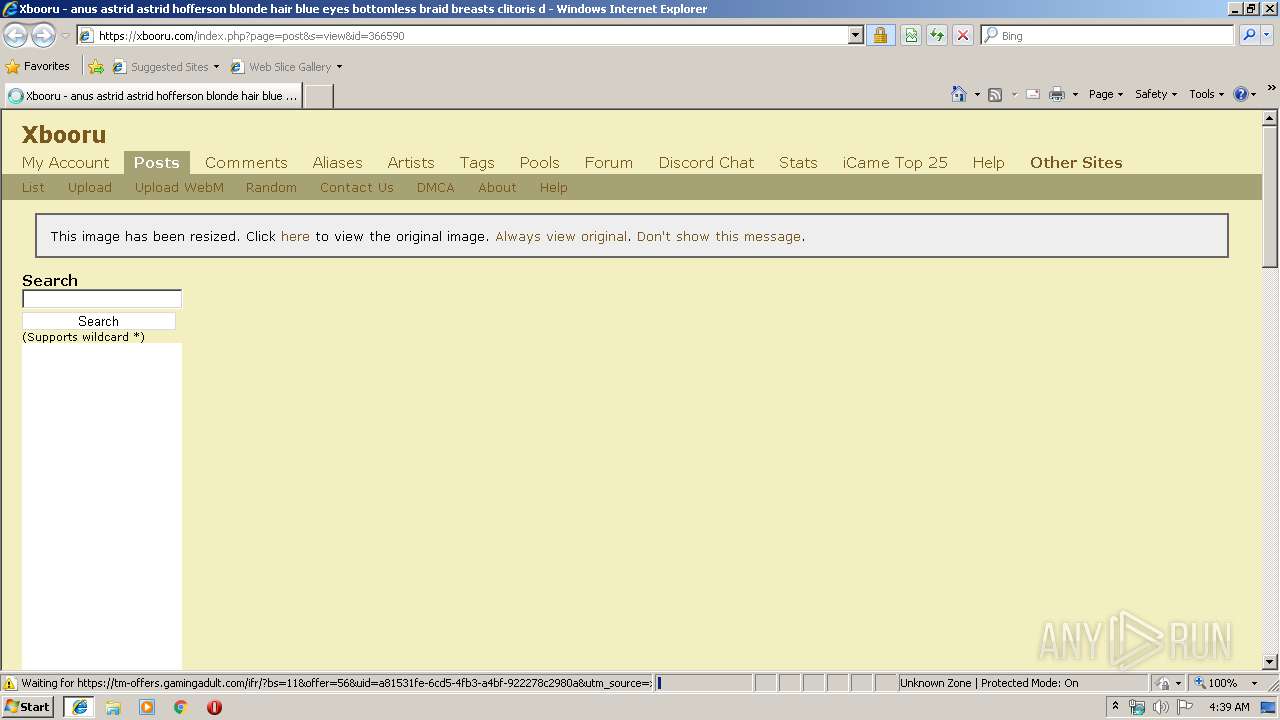The width and height of the screenshot is (1280, 720).
Task: Click the blue Help question mark icon
Action: tap(1241, 94)
